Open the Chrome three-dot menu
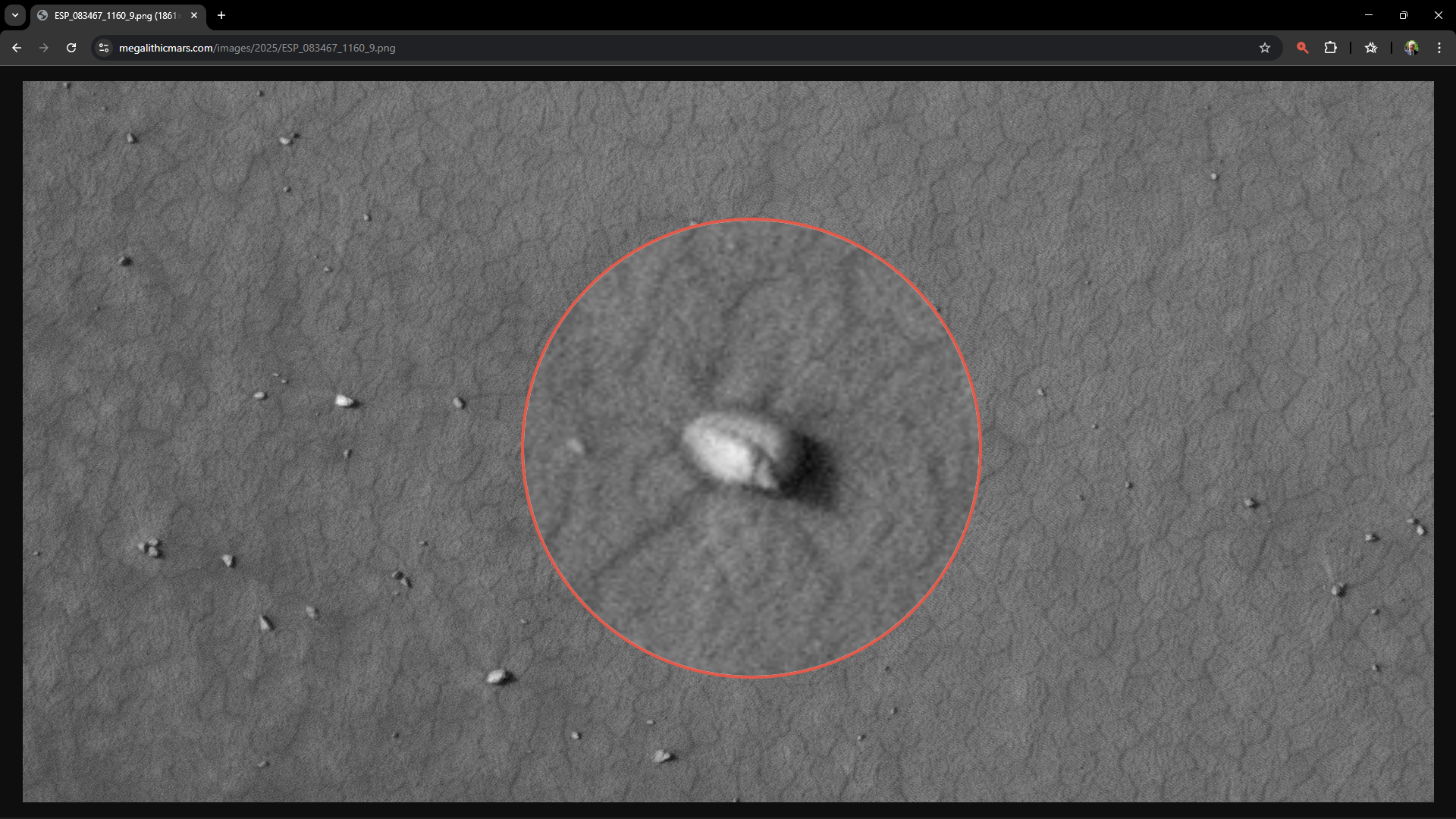This screenshot has width=1456, height=819. 1439,48
